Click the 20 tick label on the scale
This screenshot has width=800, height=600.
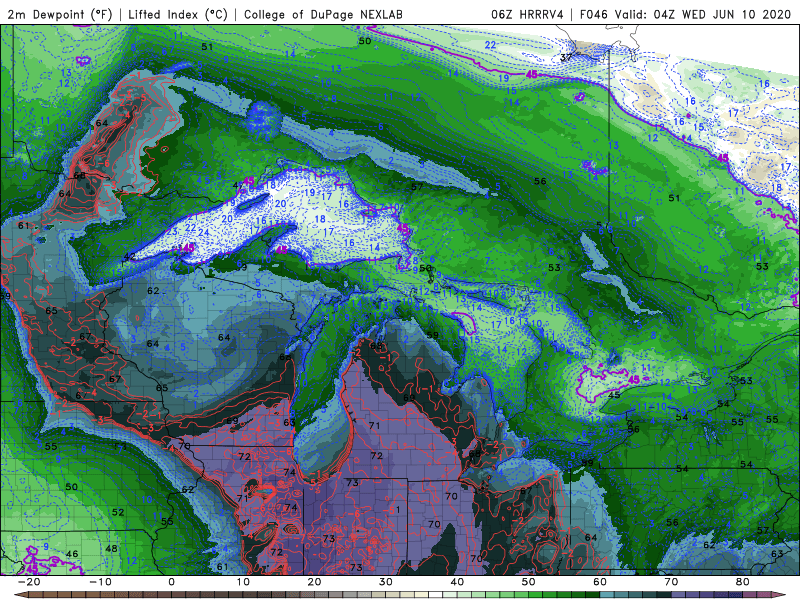pos(314,582)
